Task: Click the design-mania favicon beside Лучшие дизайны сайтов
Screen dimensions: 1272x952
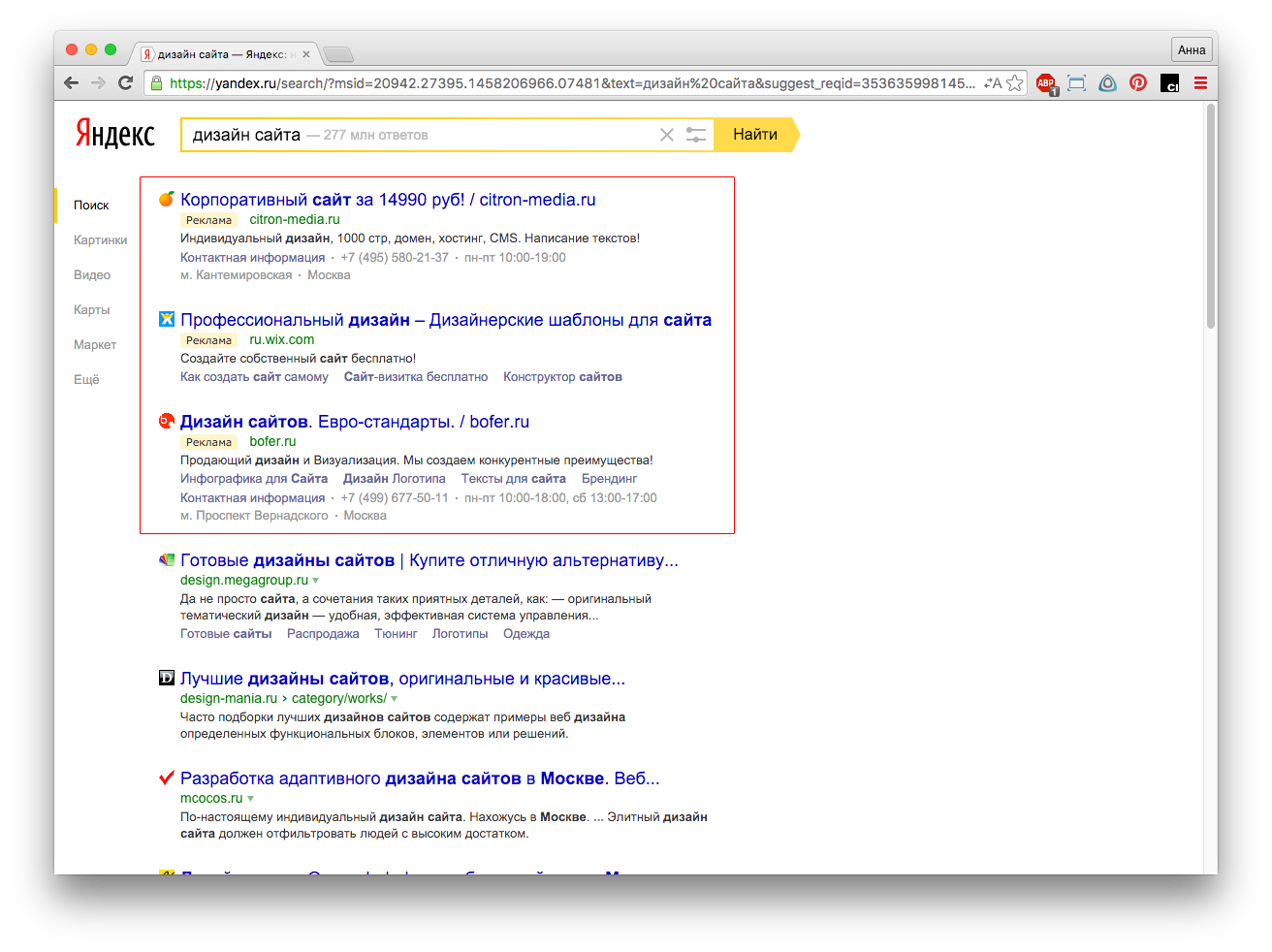Action: point(167,678)
